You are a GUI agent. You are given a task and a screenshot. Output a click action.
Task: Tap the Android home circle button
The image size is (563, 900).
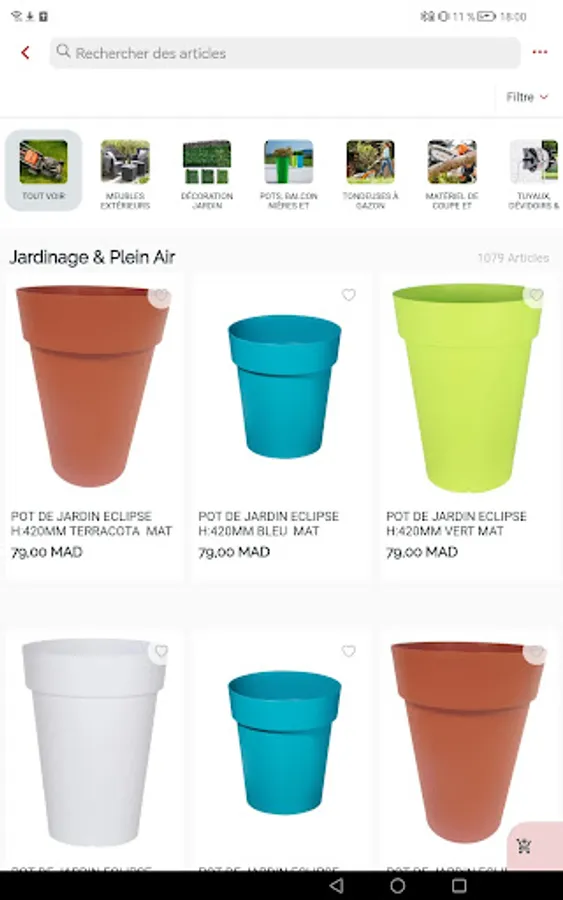pos(398,885)
